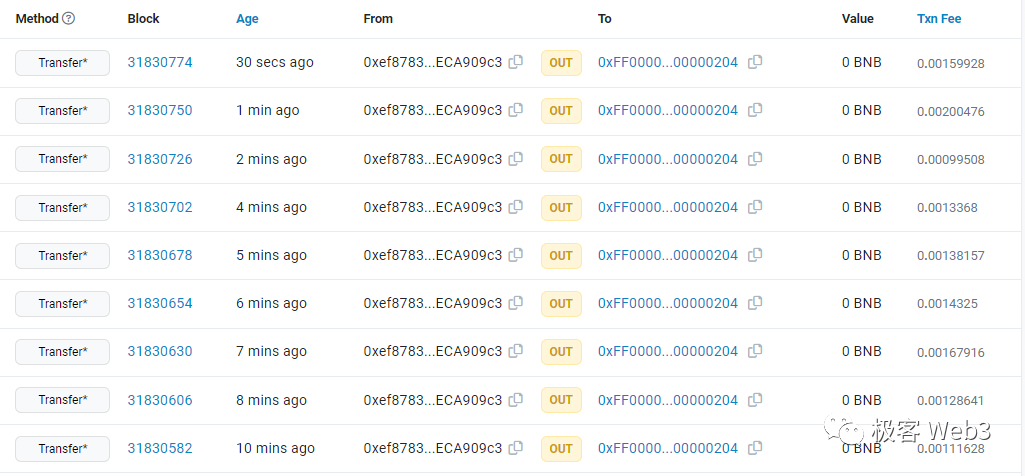The width and height of the screenshot is (1025, 476).
Task: Open To address link in block 31830726 row
Action: click(x=667, y=159)
